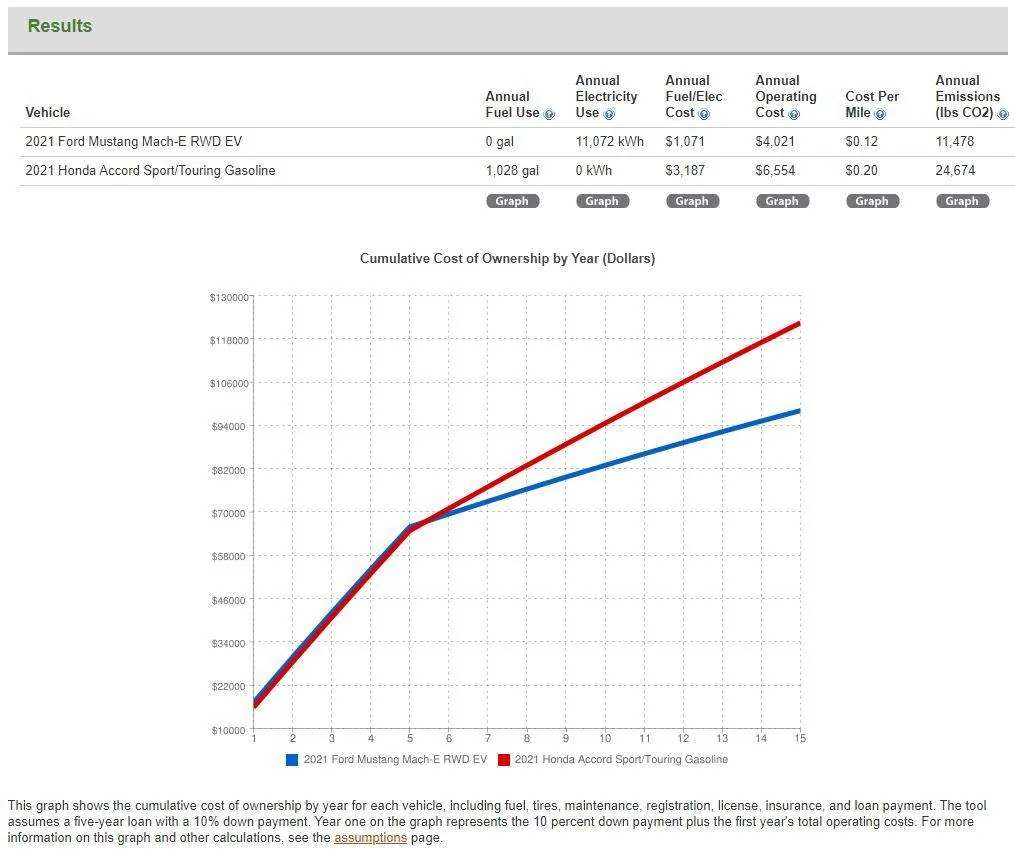Show graph for Cost Per Mile
Viewport: 1015px width, 849px height.
(x=872, y=201)
